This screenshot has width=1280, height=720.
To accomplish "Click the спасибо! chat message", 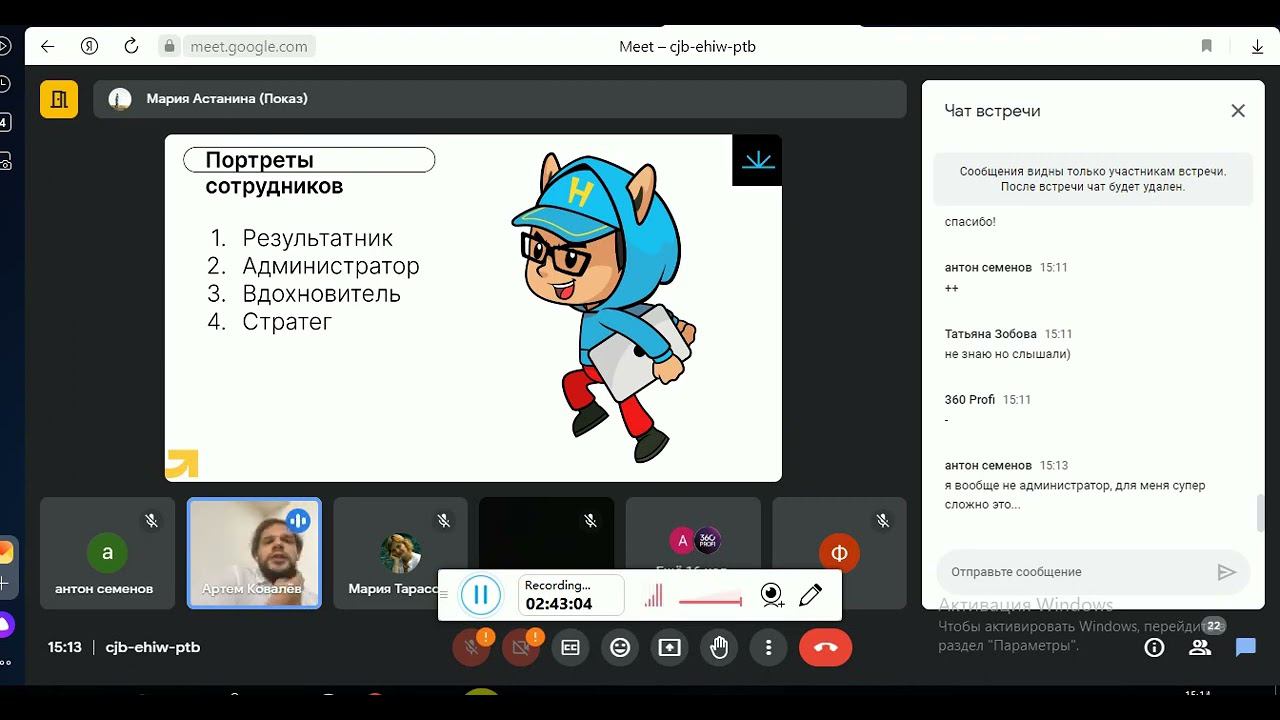I will tap(970, 222).
